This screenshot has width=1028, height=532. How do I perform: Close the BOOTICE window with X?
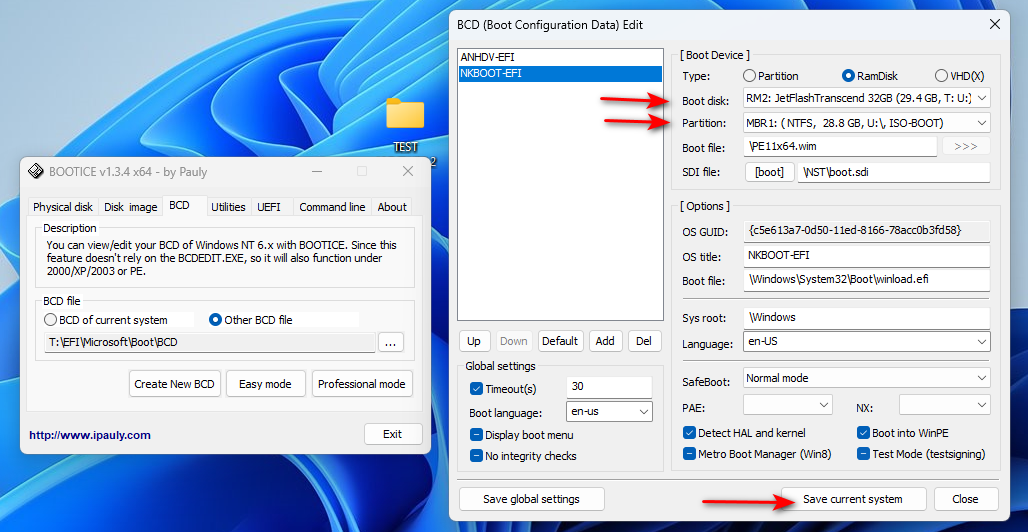pos(408,172)
